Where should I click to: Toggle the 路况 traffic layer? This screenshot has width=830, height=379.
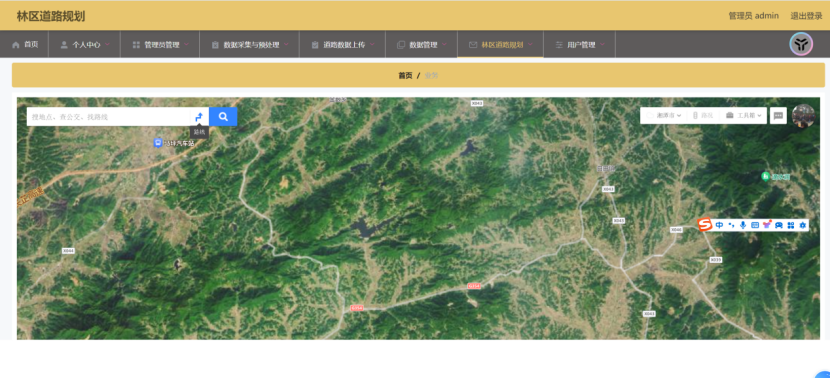point(703,115)
